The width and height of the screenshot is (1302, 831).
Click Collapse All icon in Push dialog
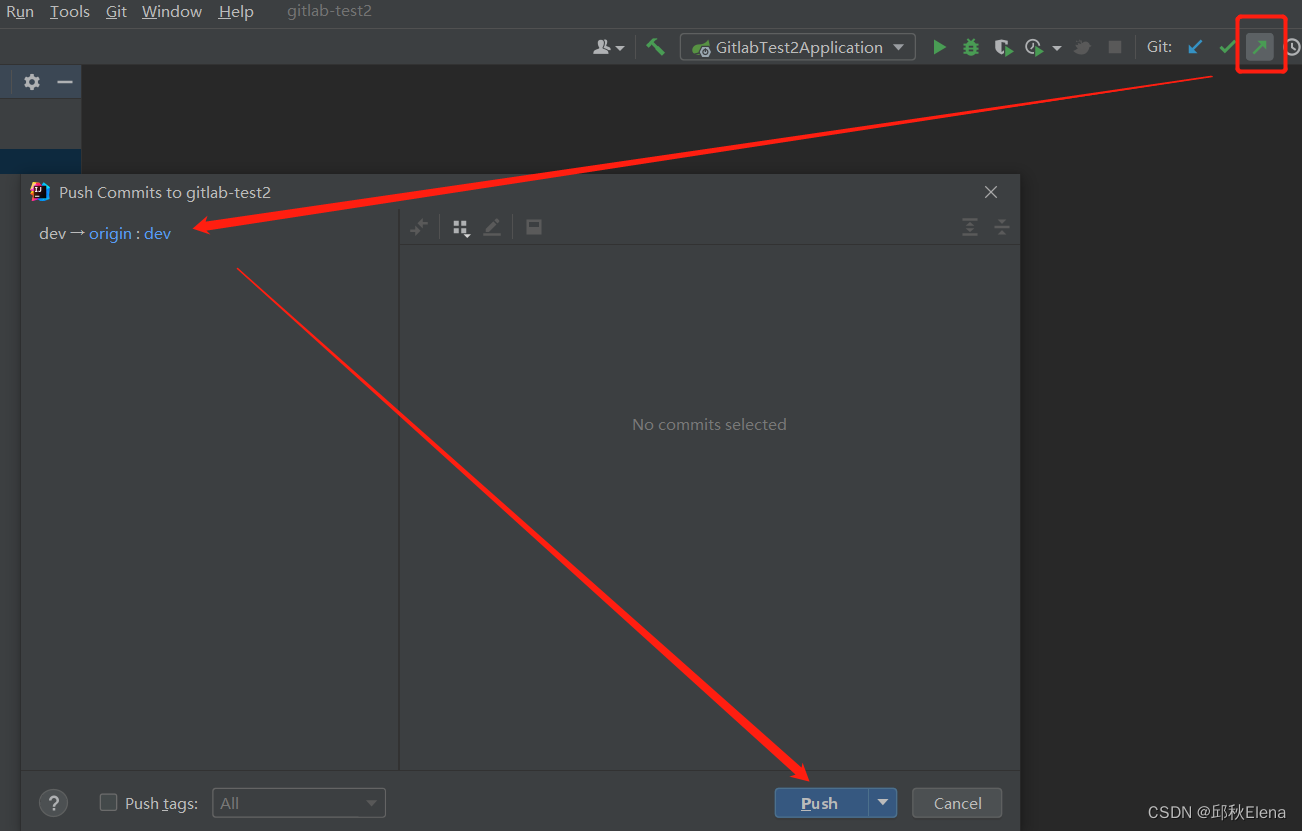pyautogui.click(x=1002, y=227)
